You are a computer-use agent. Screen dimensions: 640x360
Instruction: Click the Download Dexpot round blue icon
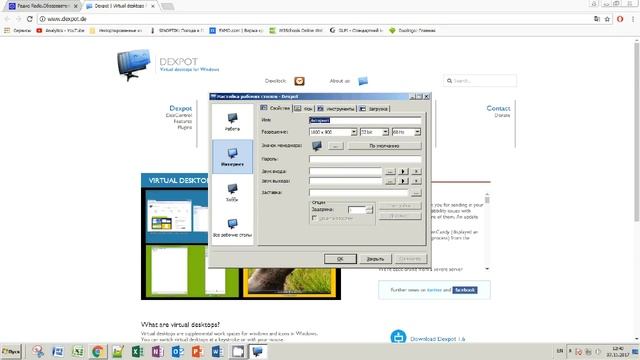[398, 337]
